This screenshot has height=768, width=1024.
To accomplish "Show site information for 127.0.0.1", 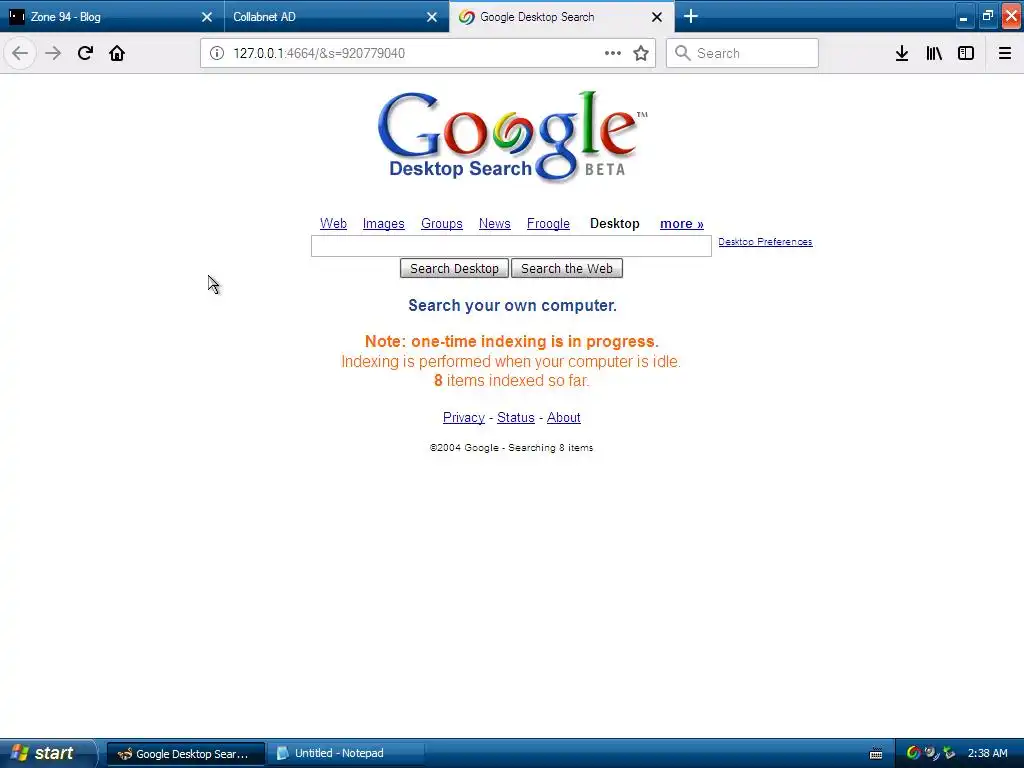I will [216, 53].
